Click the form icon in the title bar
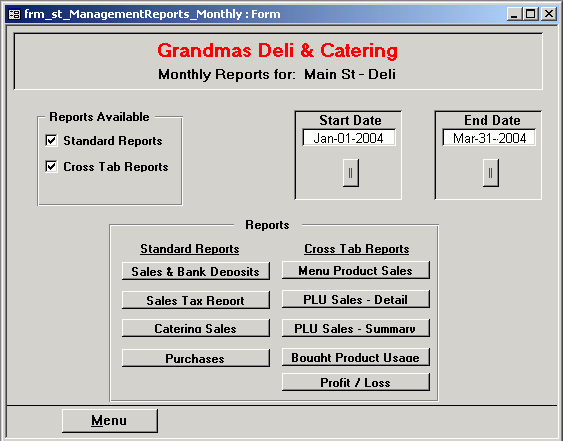 coord(14,14)
